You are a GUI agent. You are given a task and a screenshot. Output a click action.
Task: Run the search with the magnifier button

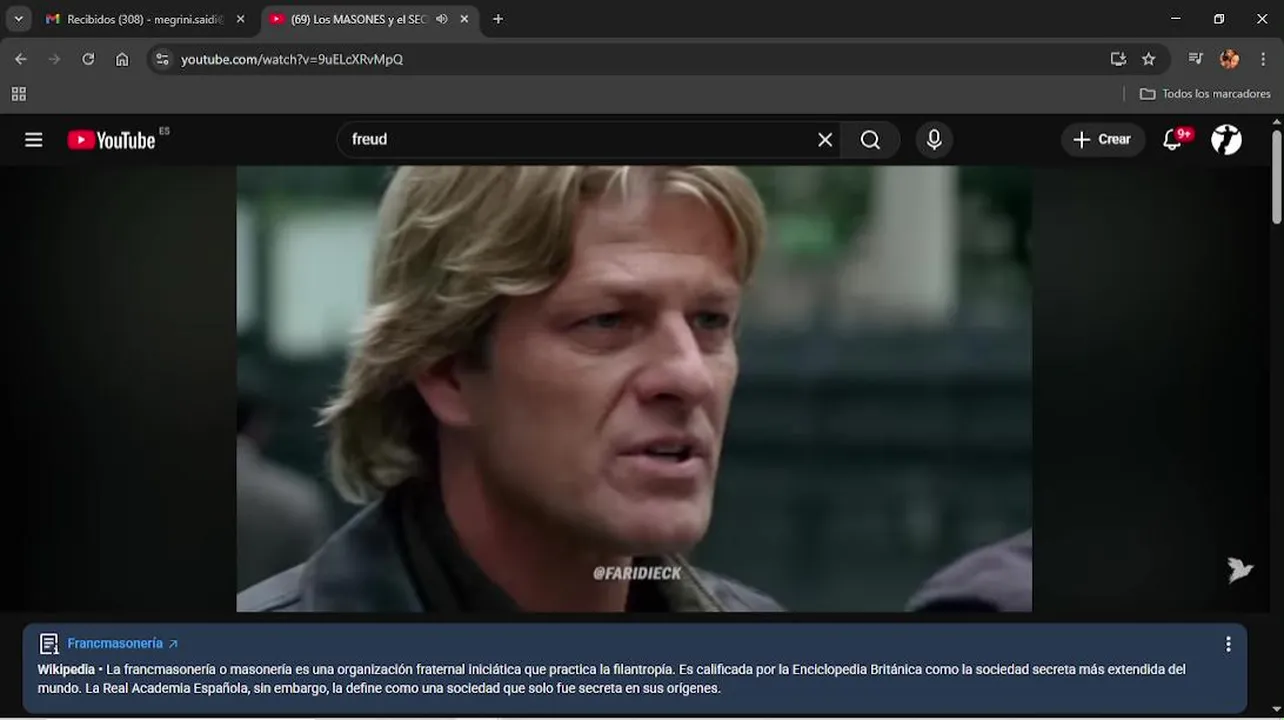(x=870, y=140)
